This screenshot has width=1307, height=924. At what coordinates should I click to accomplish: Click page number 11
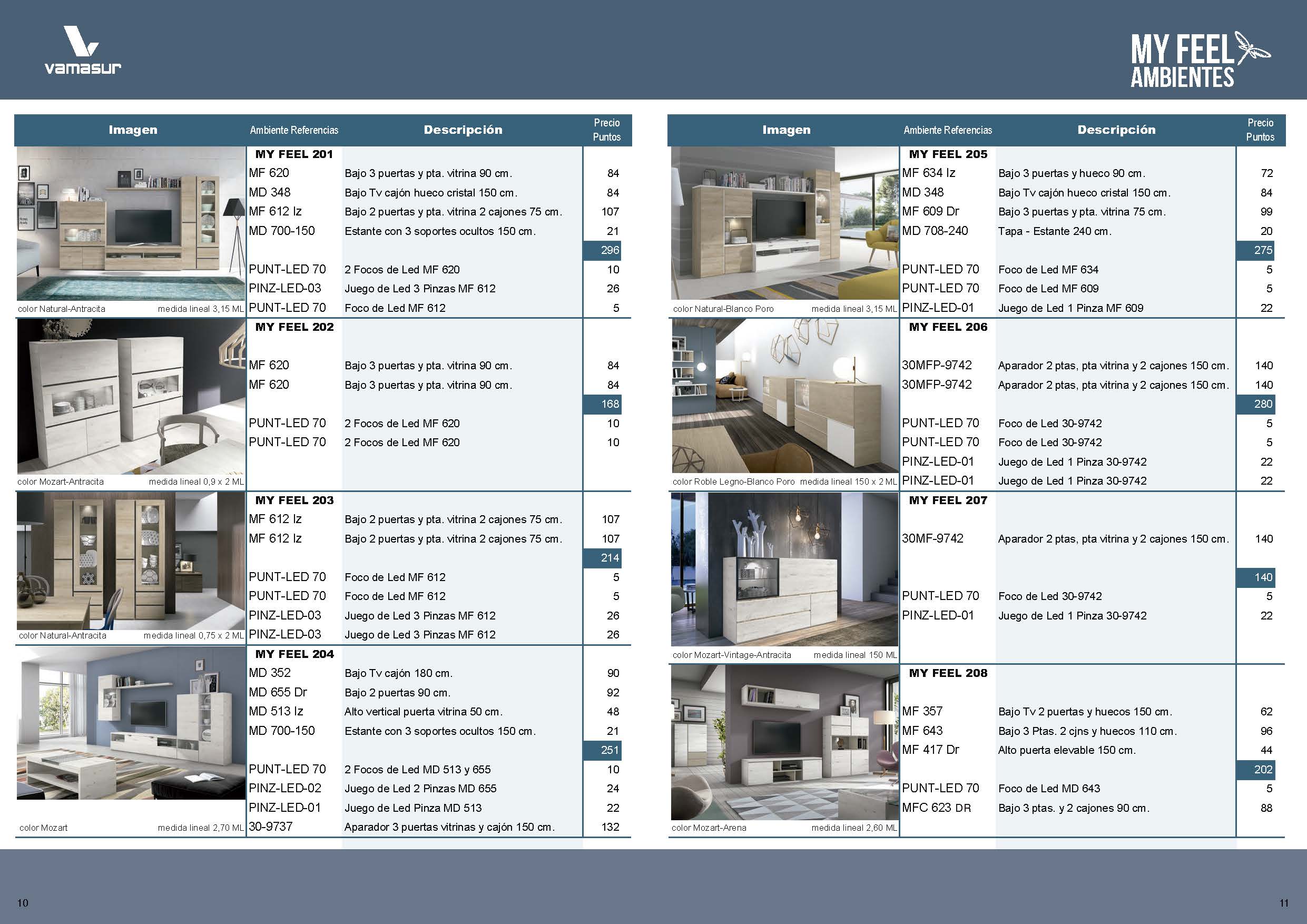[x=1284, y=903]
